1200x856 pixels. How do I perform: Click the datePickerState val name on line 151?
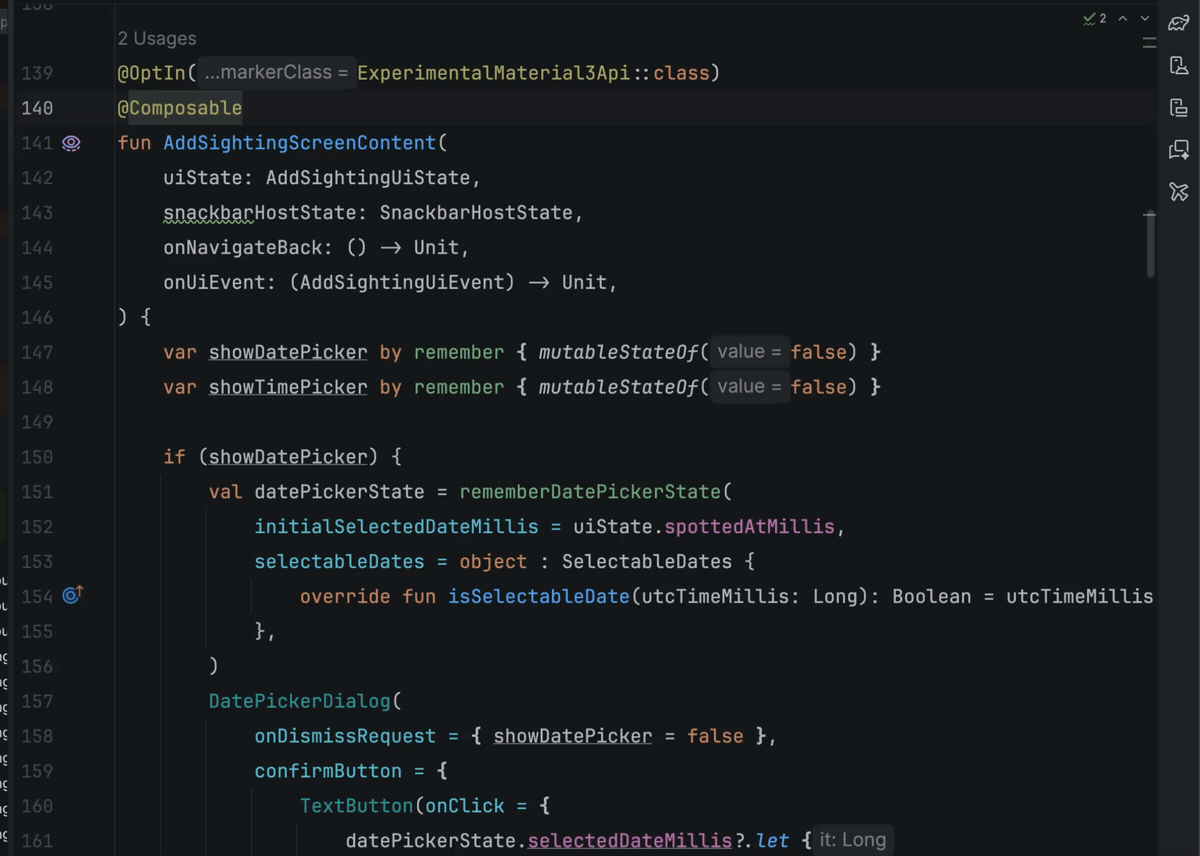click(x=340, y=492)
